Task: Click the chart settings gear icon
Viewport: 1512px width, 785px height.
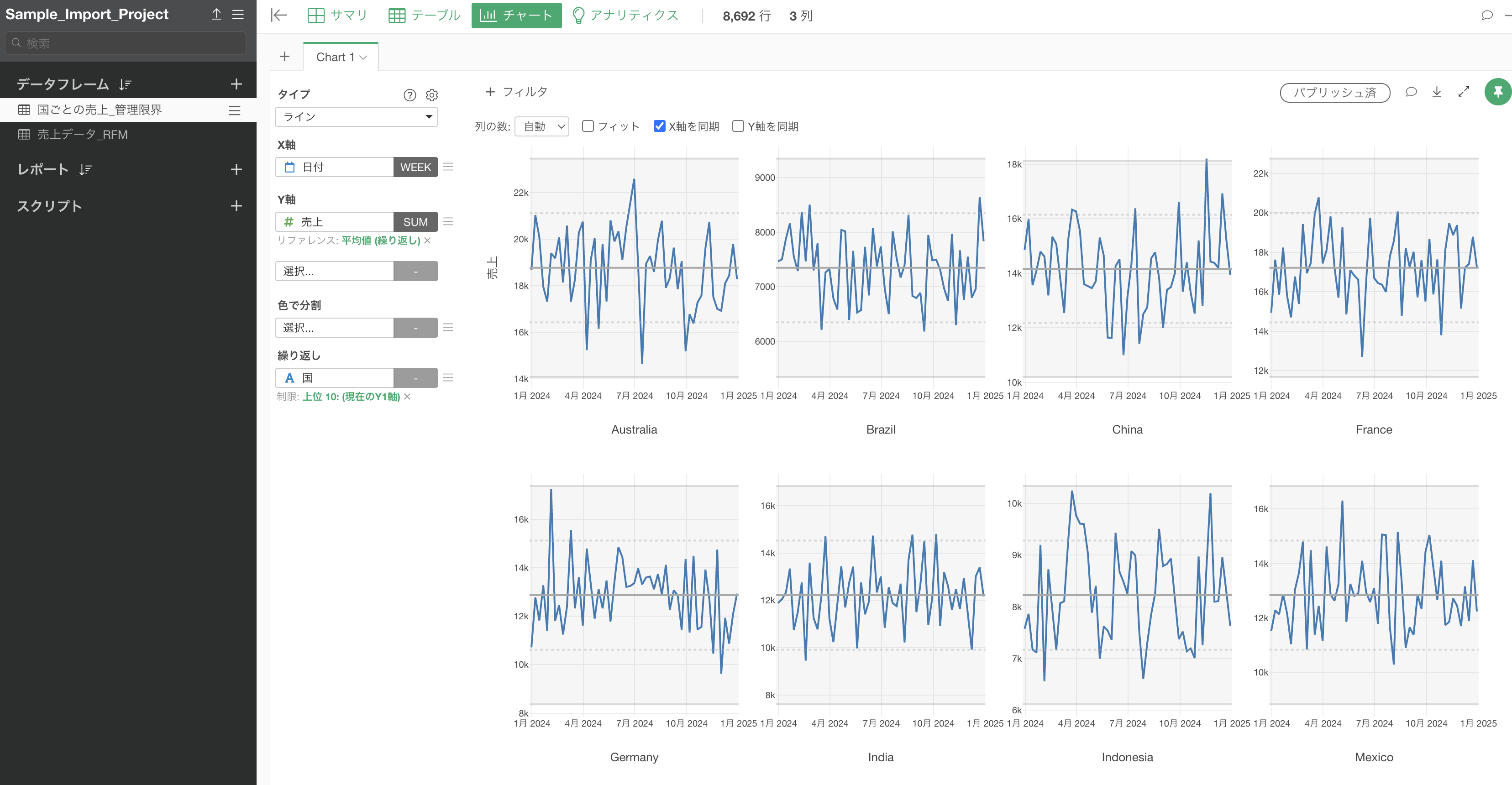Action: coord(431,95)
